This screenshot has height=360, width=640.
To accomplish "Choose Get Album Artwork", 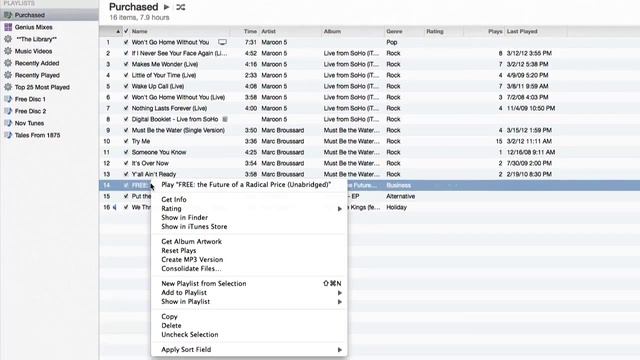I will 191,241.
